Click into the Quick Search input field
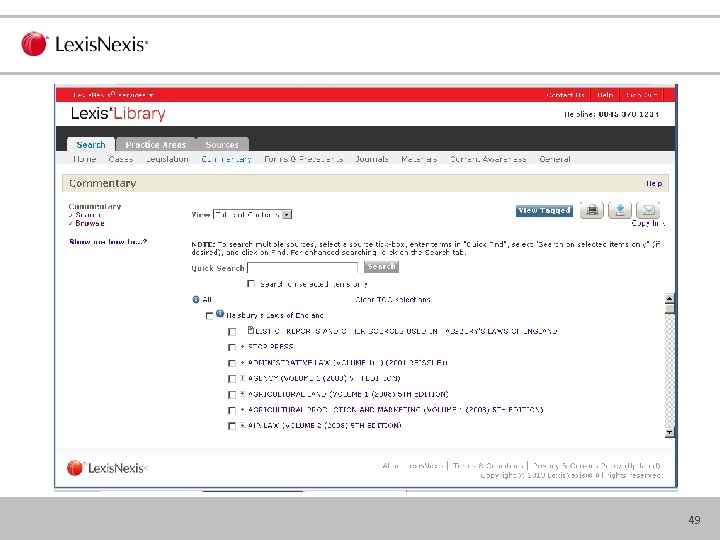Viewport: 720px width, 540px height. click(303, 268)
